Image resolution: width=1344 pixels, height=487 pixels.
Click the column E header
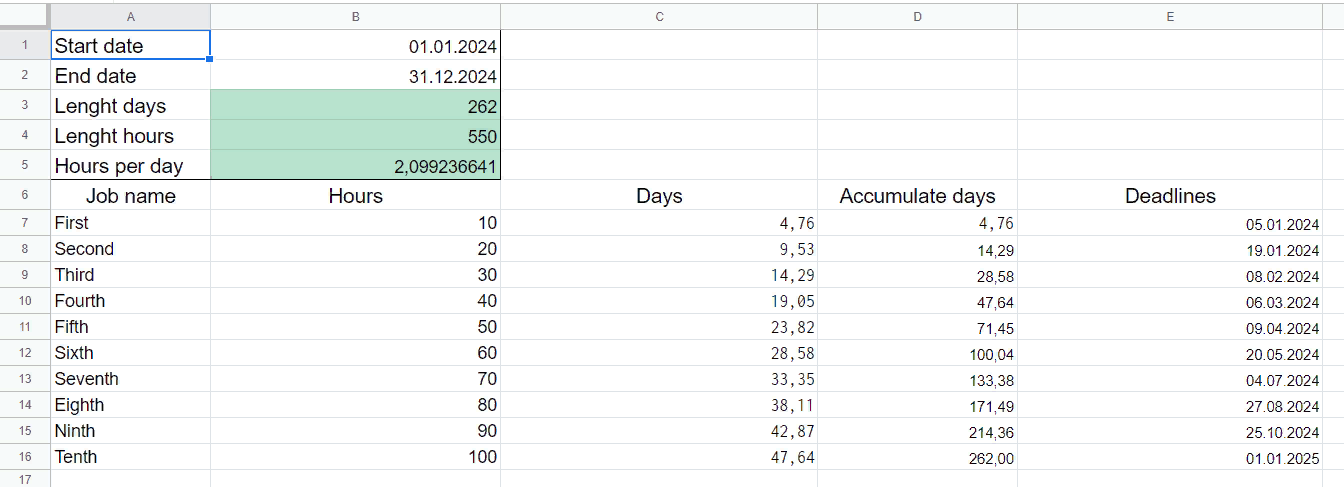pyautogui.click(x=1170, y=16)
